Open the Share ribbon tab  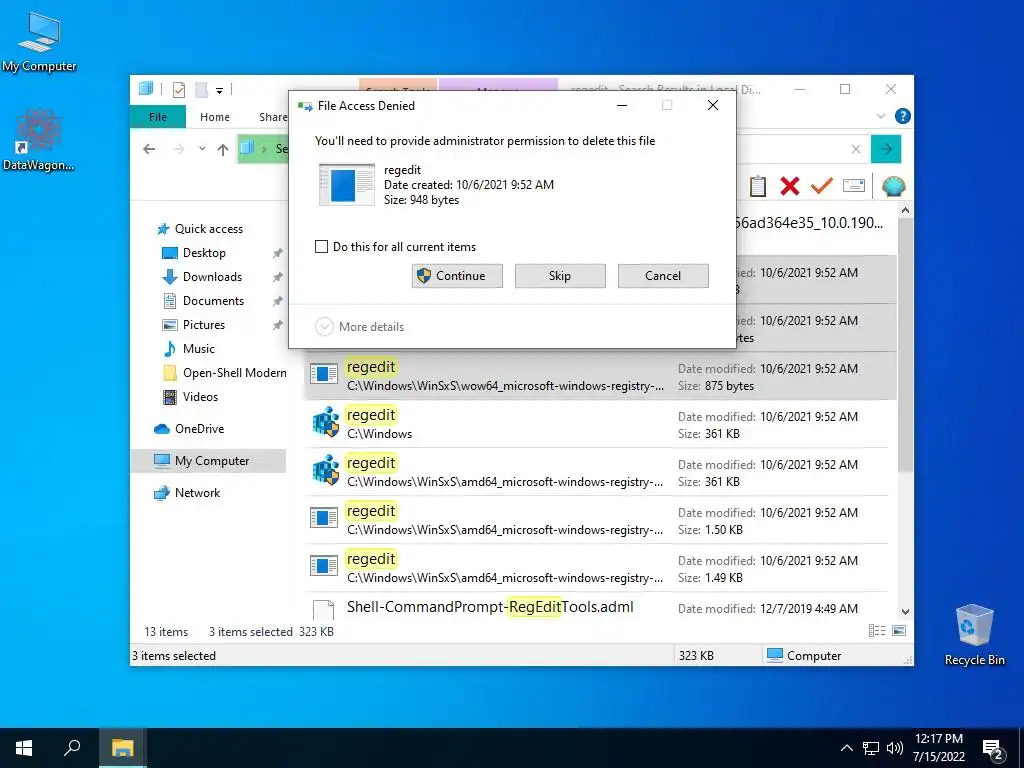point(273,117)
